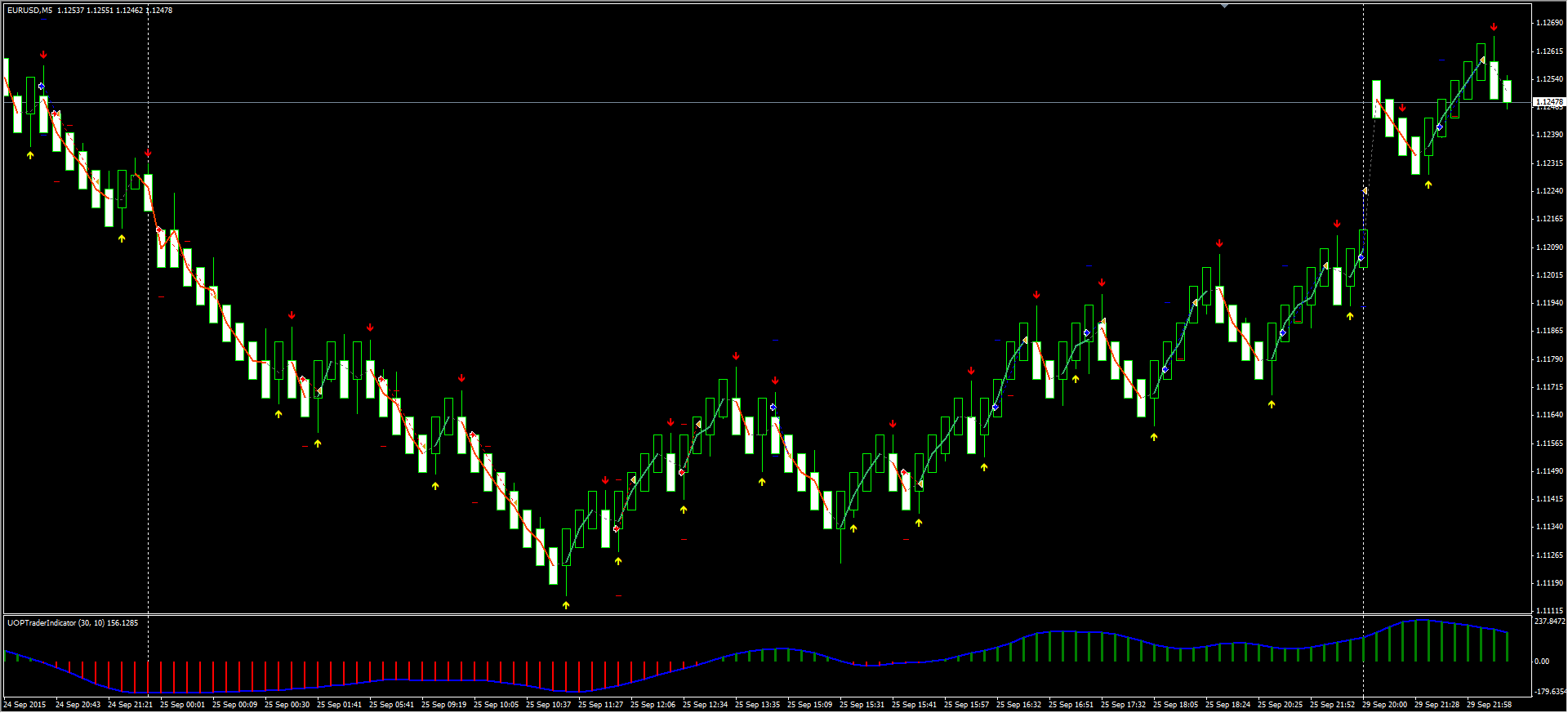Click price scale value 1.12090
The image size is (1568, 713).
1549,247
